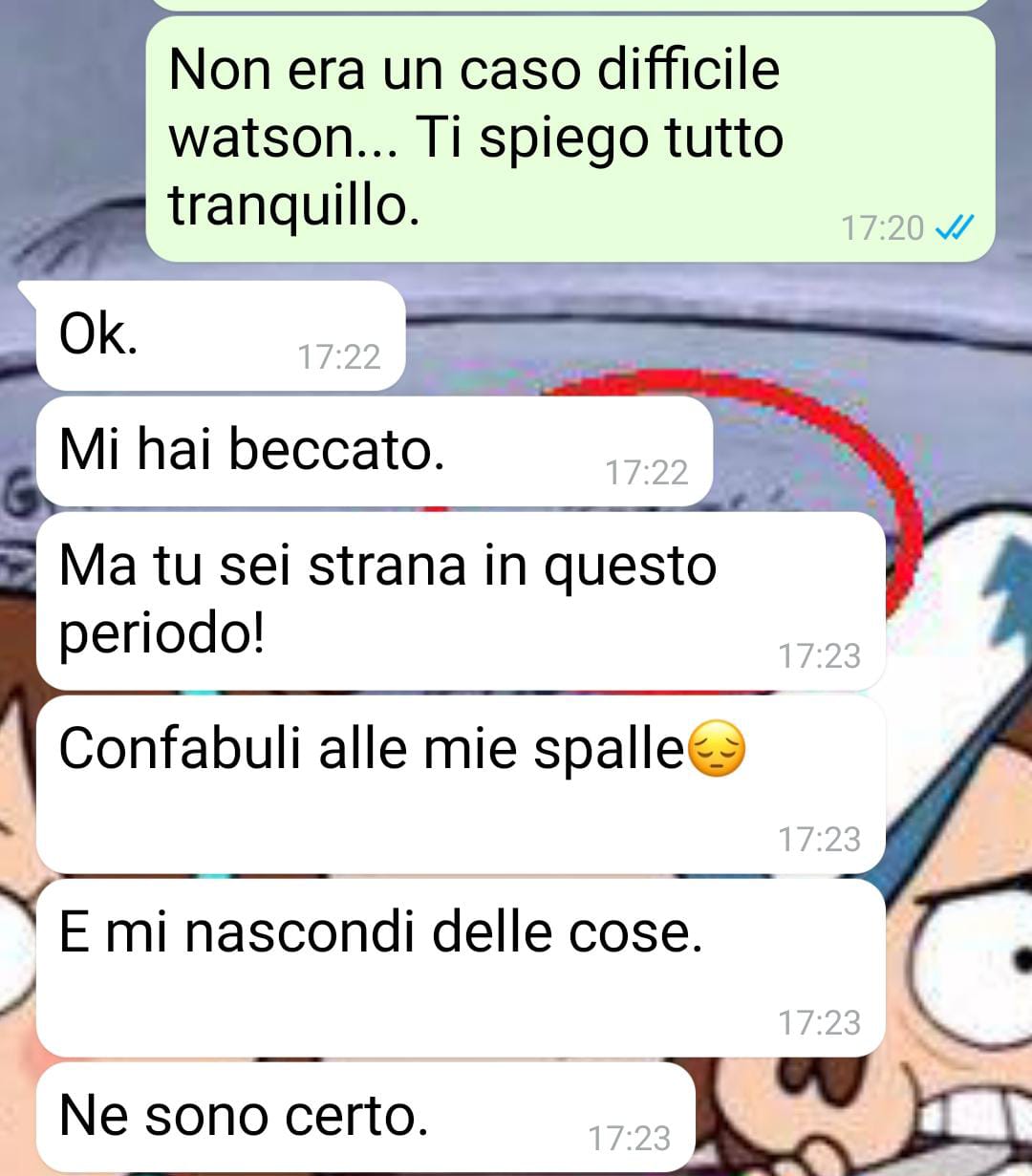Select the "Ne sono certo." message
1032x1176 pixels.
point(365,1118)
